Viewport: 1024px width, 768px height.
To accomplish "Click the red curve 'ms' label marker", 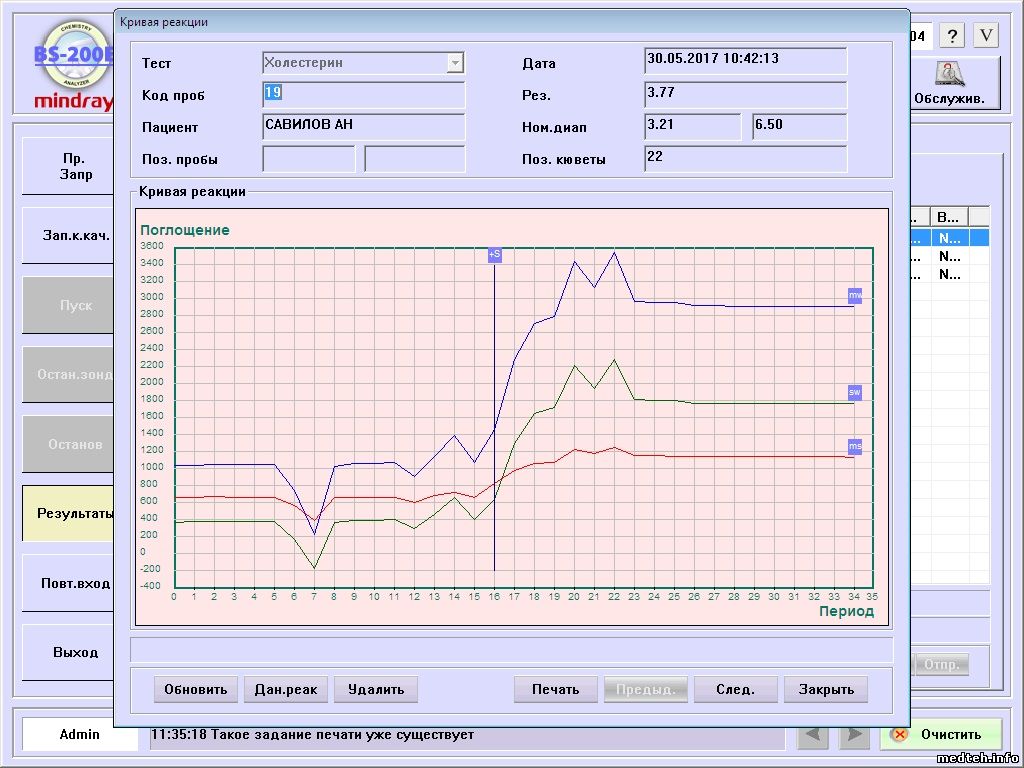I will pyautogui.click(x=855, y=446).
